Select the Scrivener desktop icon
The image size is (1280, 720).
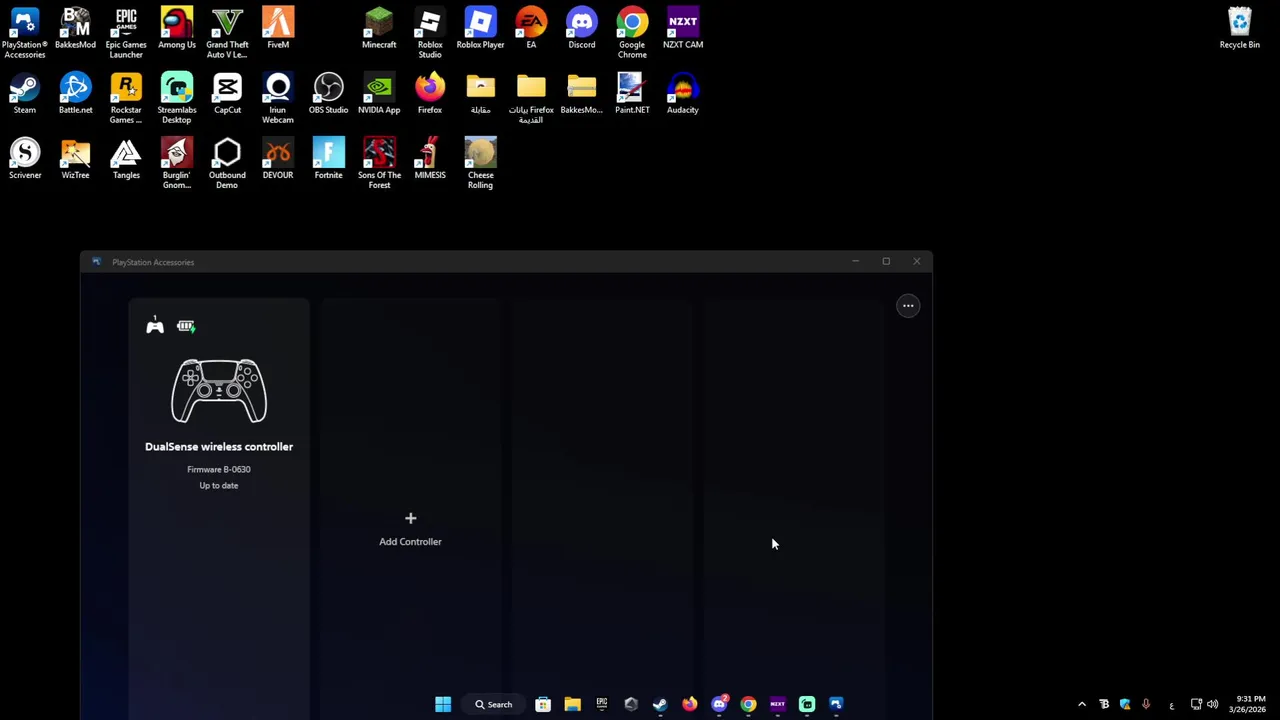[x=25, y=158]
